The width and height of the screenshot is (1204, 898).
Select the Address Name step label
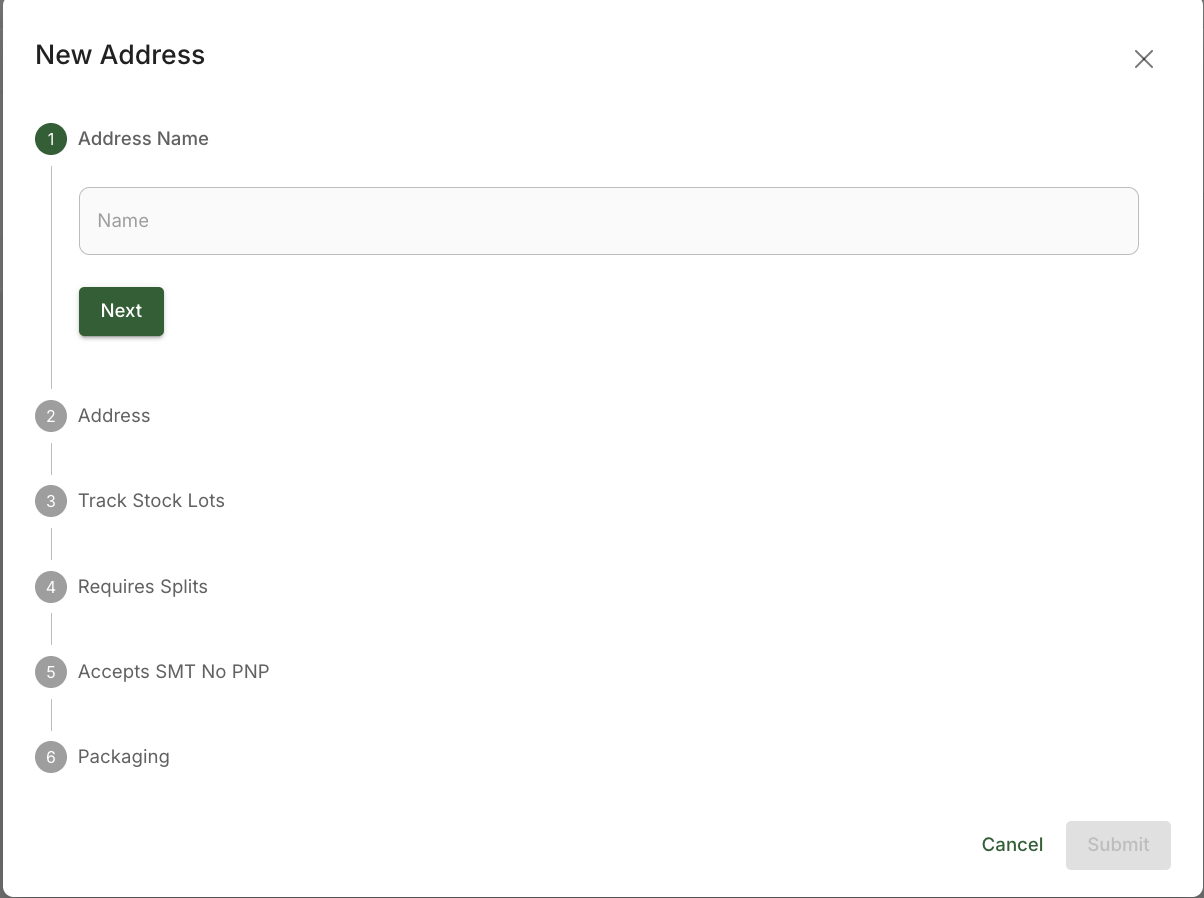point(143,139)
